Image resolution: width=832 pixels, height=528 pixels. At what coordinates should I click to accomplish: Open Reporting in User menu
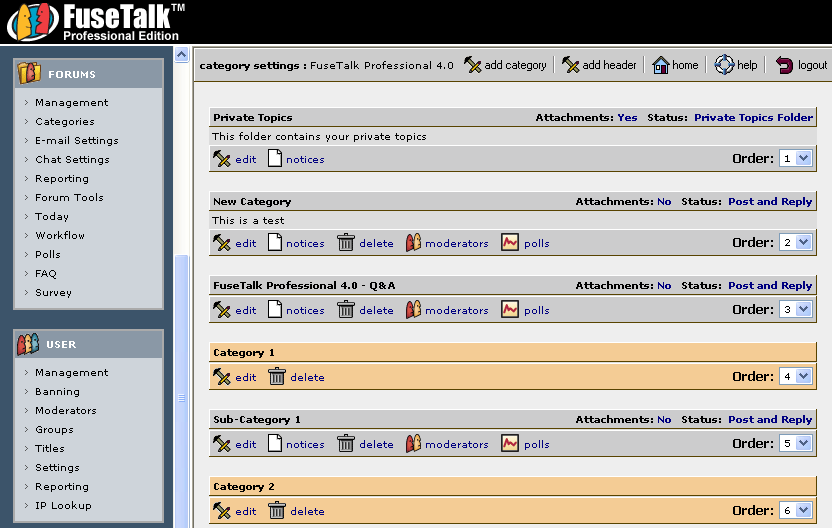[x=62, y=487]
